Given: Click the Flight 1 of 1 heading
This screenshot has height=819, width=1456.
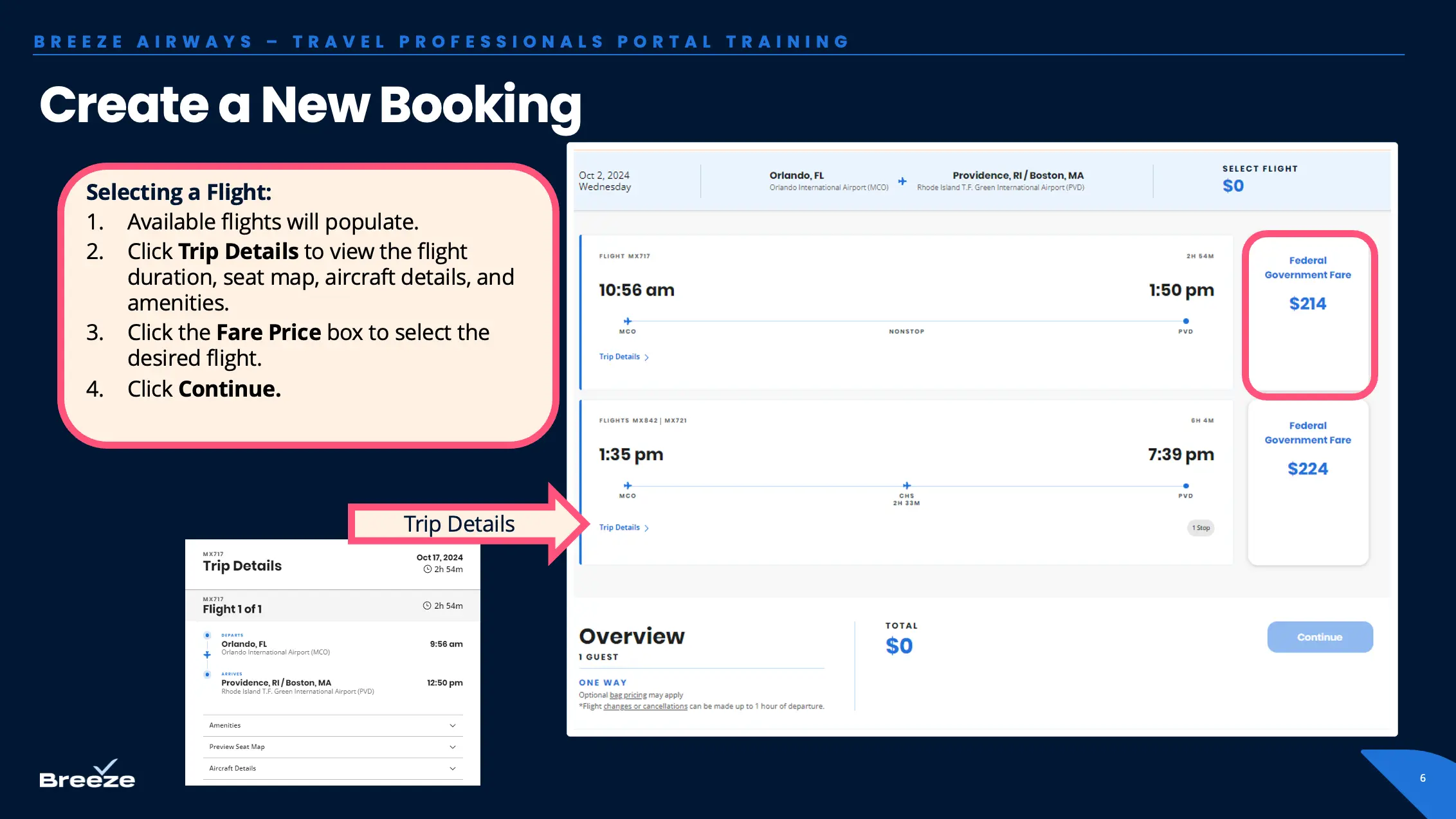Looking at the screenshot, I should pos(232,609).
